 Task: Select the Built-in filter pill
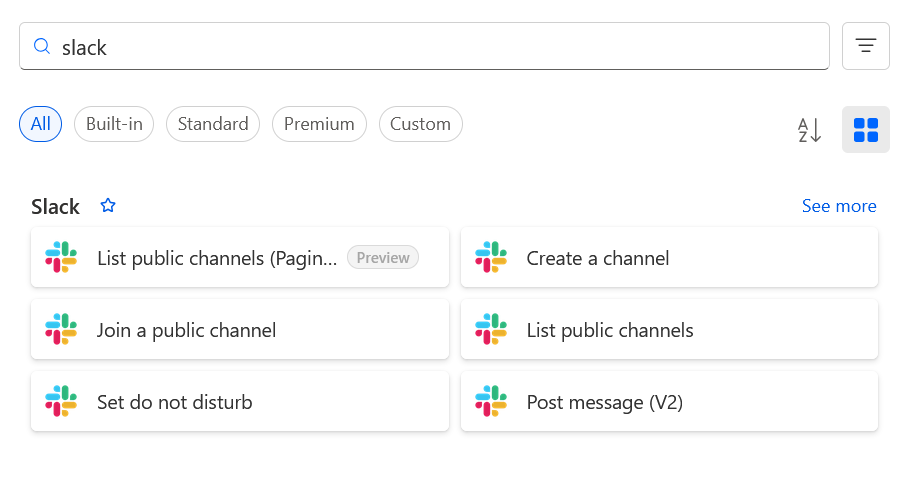[114, 124]
